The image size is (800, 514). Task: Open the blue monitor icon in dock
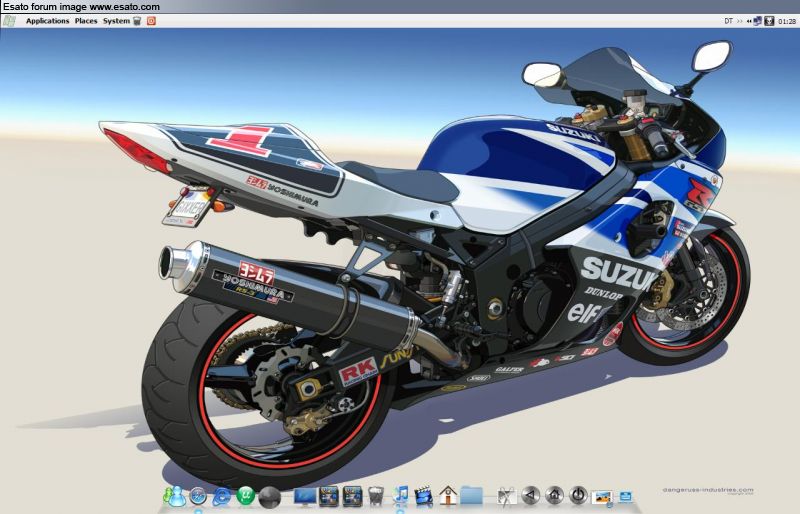click(305, 496)
